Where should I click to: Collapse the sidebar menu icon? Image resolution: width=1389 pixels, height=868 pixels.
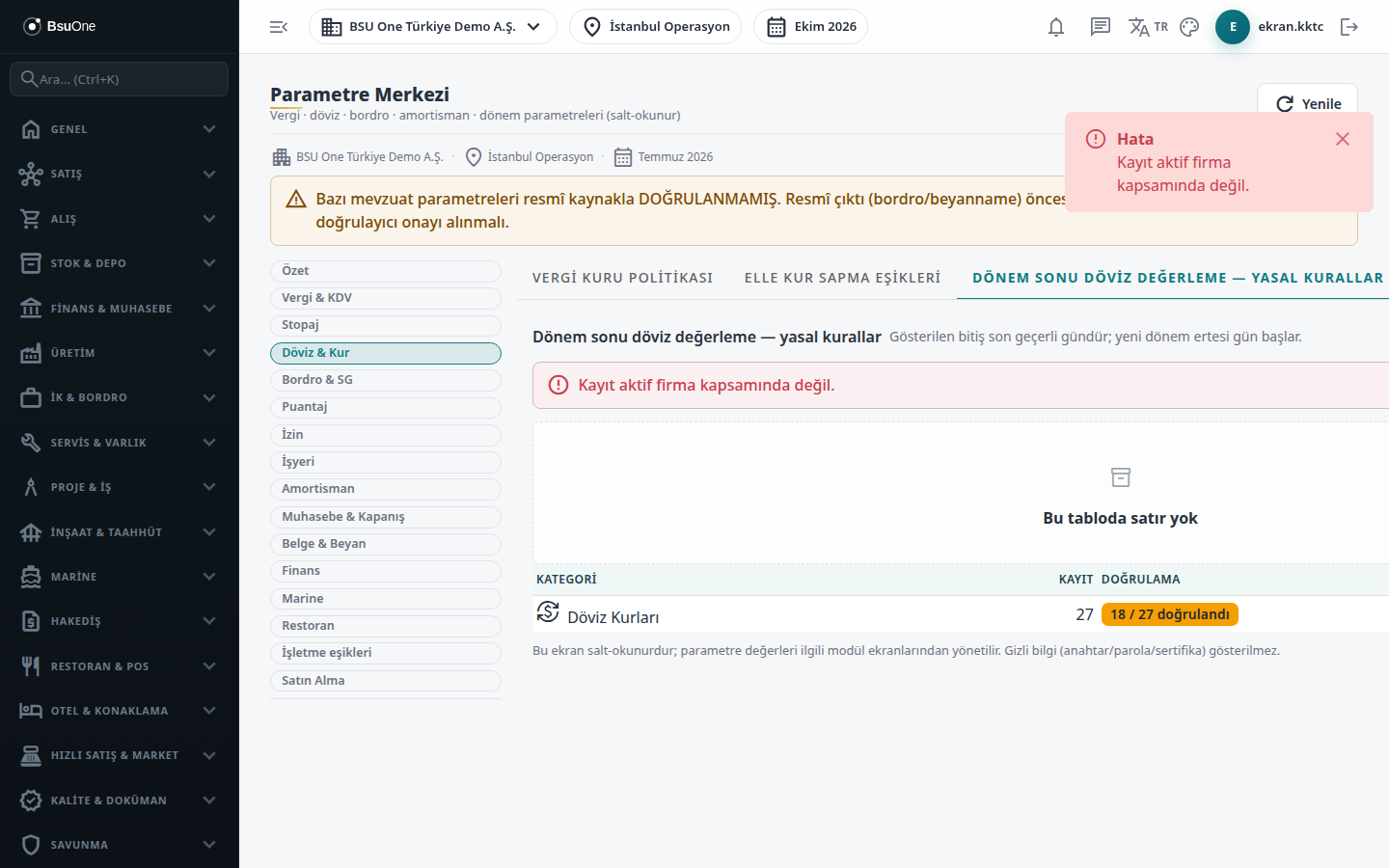tap(279, 27)
